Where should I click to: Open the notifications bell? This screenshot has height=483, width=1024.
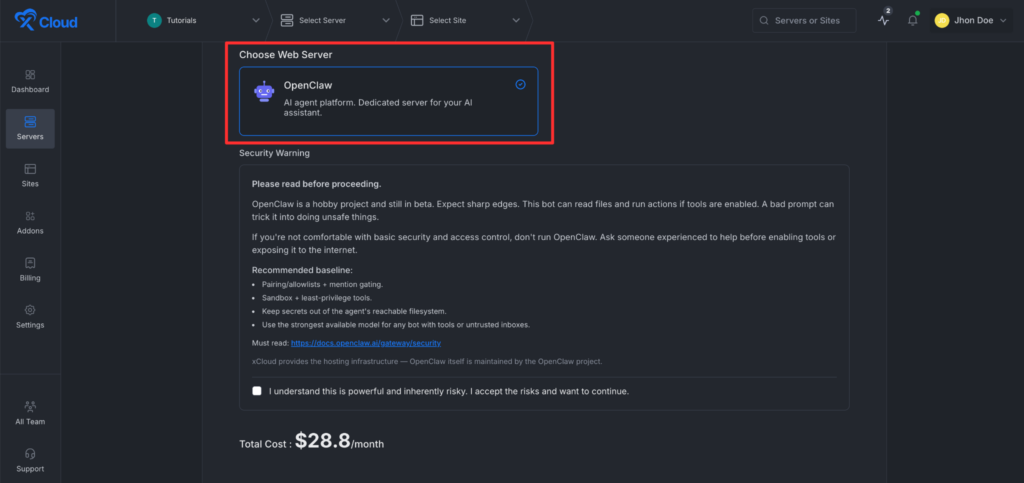[x=912, y=20]
